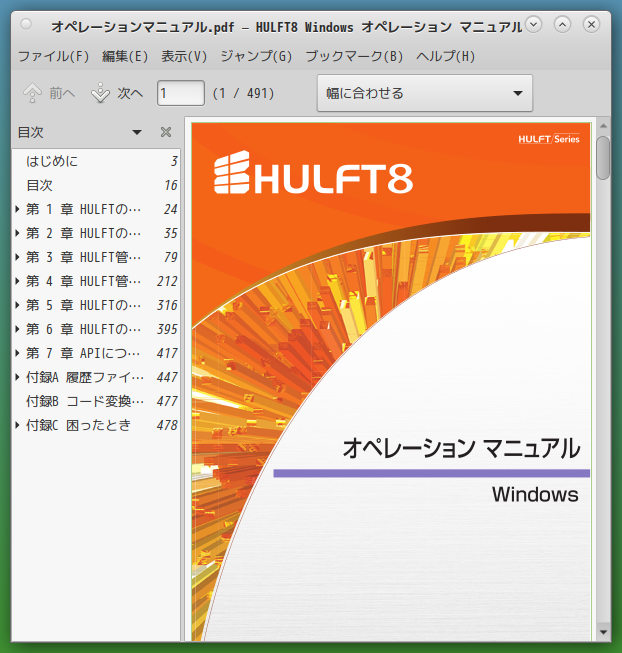Viewport: 622px width, 653px height.
Task: Select 付録A 履歴ファイ… entry
Action: coord(96,377)
